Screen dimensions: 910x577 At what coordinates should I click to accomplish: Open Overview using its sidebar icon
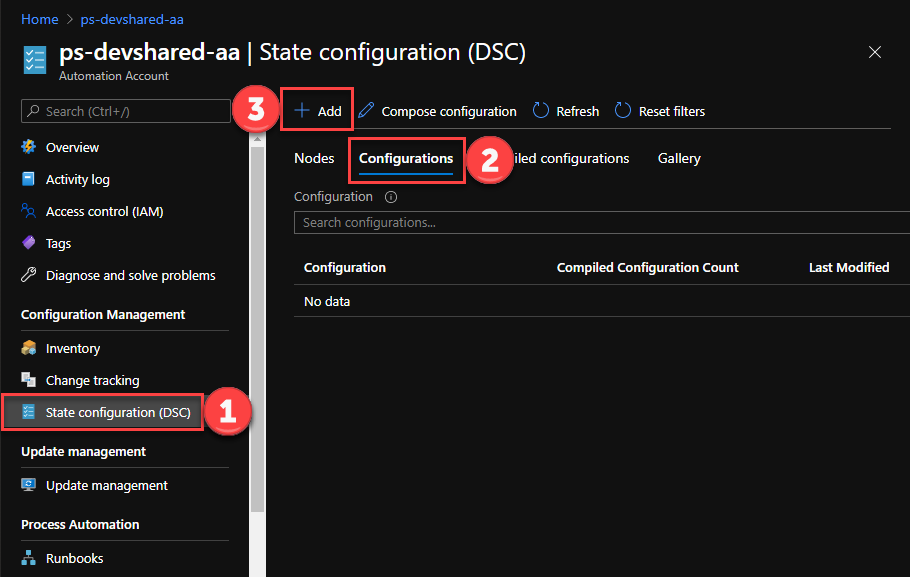pyautogui.click(x=29, y=146)
